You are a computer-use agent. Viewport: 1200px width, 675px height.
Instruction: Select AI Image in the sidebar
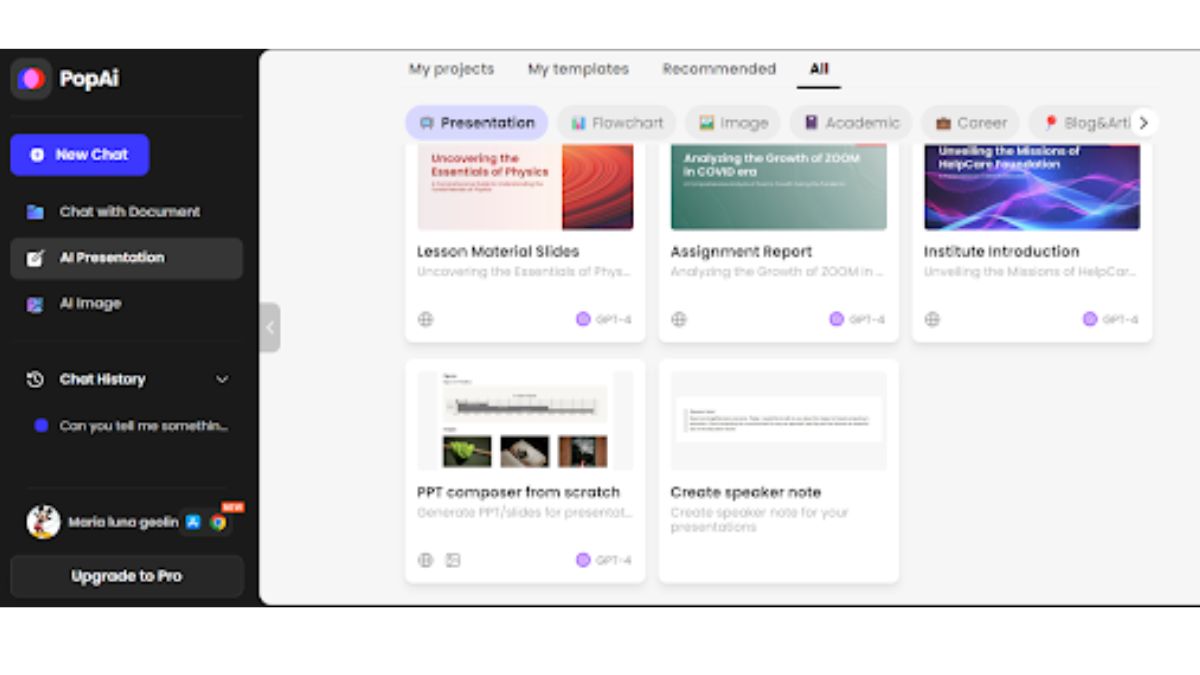coord(90,304)
